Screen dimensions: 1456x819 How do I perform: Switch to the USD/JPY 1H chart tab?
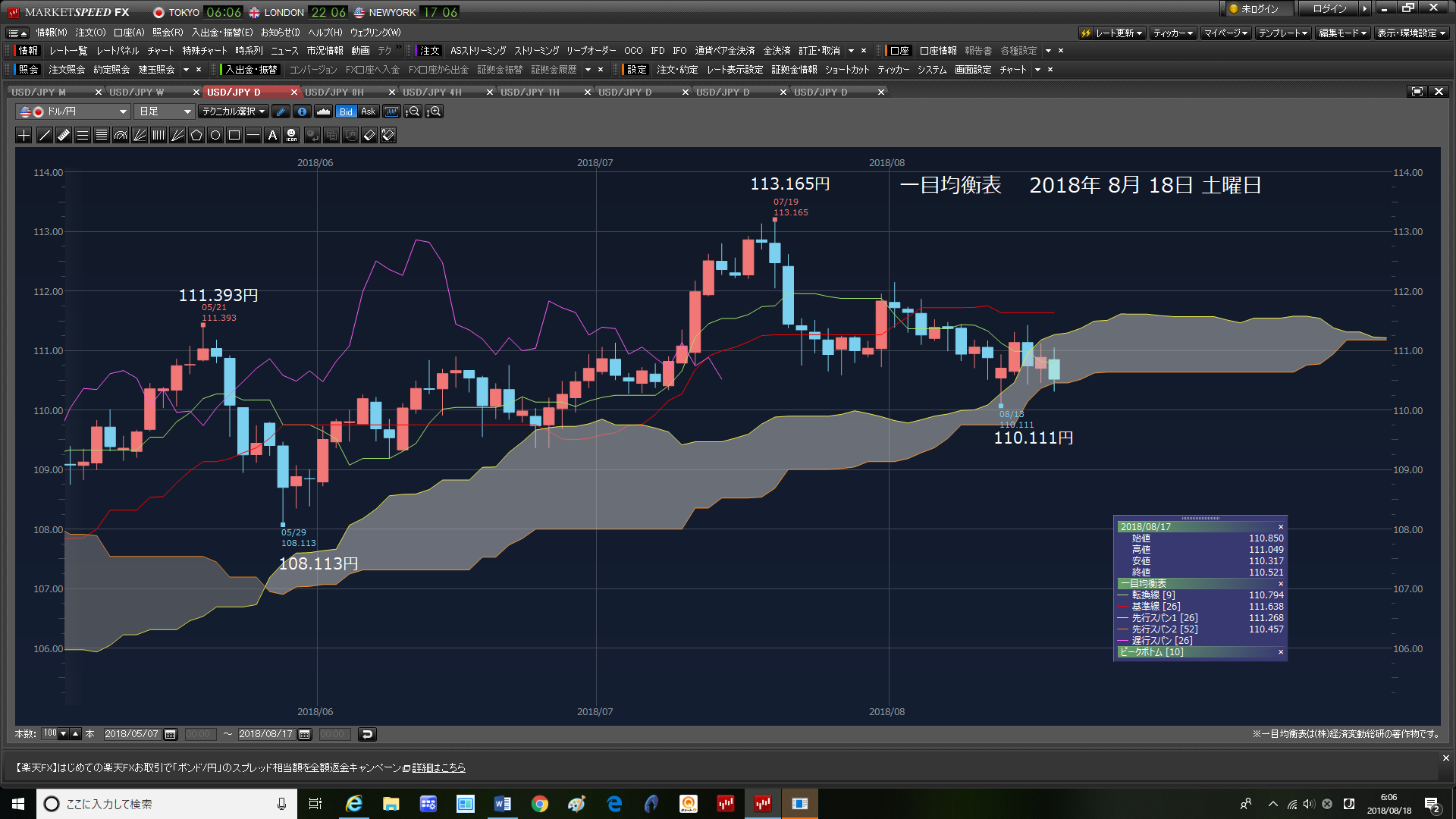click(530, 92)
